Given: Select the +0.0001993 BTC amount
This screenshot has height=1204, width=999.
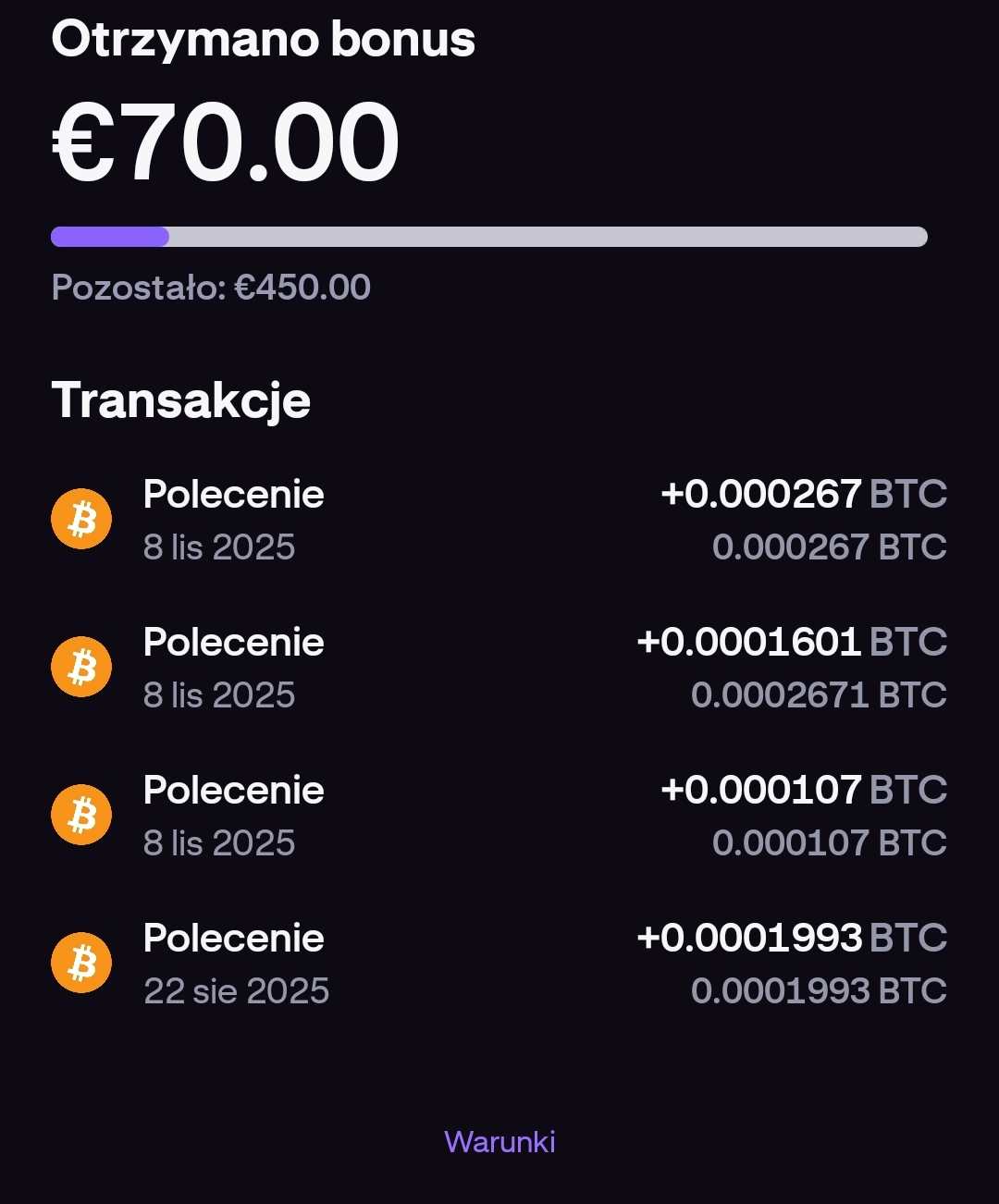Looking at the screenshot, I should 792,939.
